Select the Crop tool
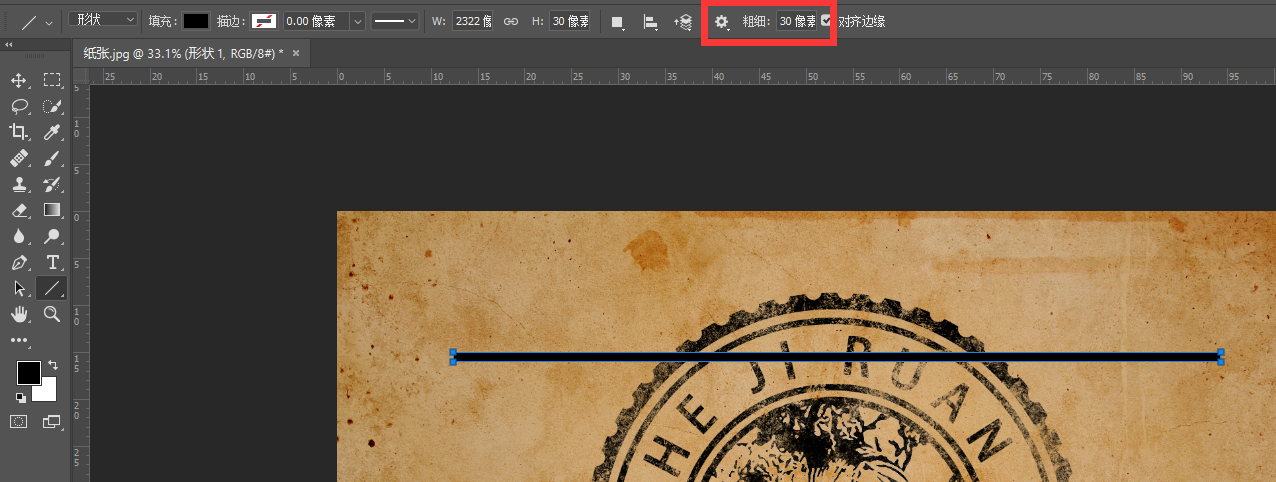The height and width of the screenshot is (482, 1276). 18,132
